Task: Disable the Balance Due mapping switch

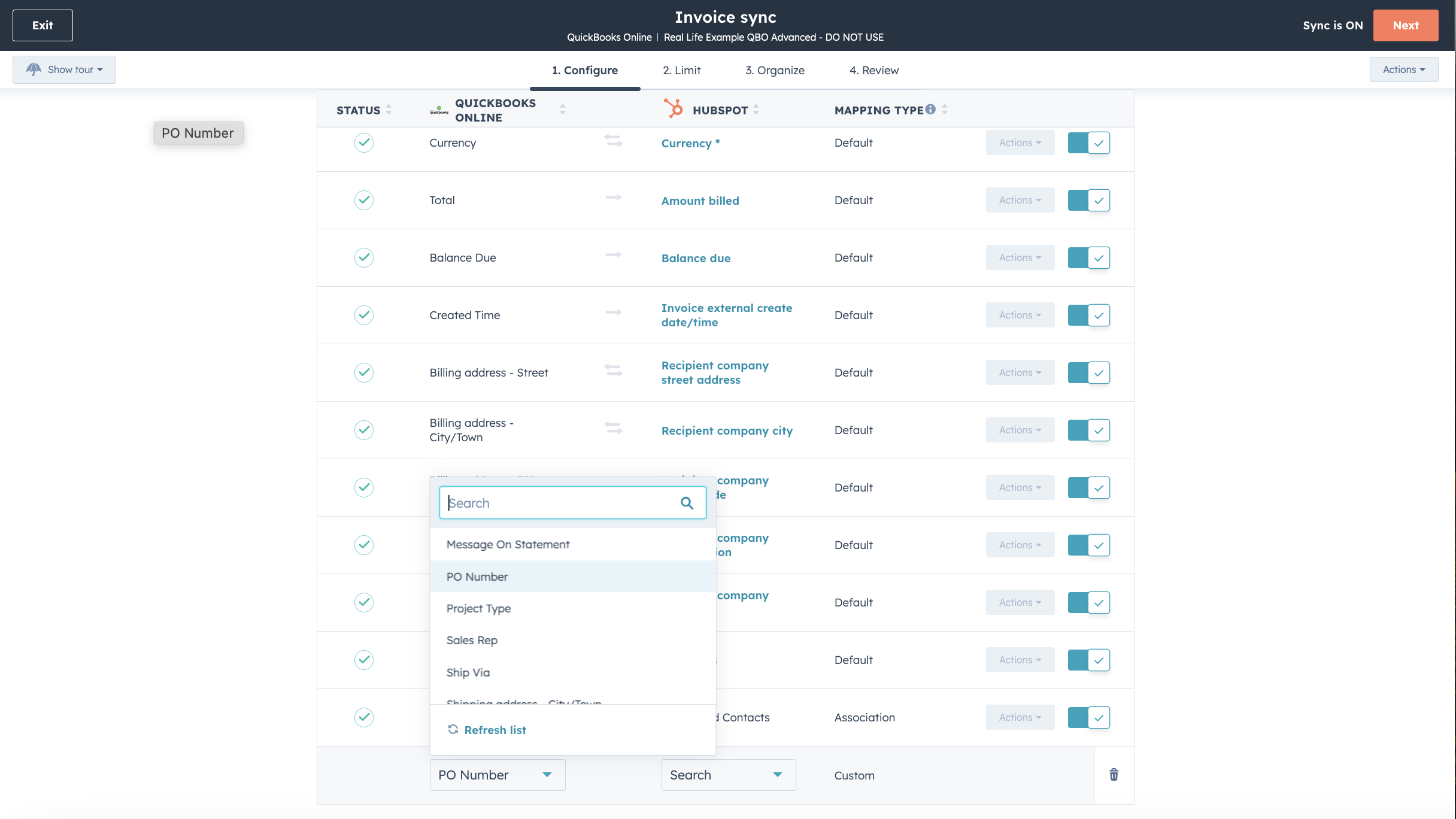Action: tap(1089, 257)
